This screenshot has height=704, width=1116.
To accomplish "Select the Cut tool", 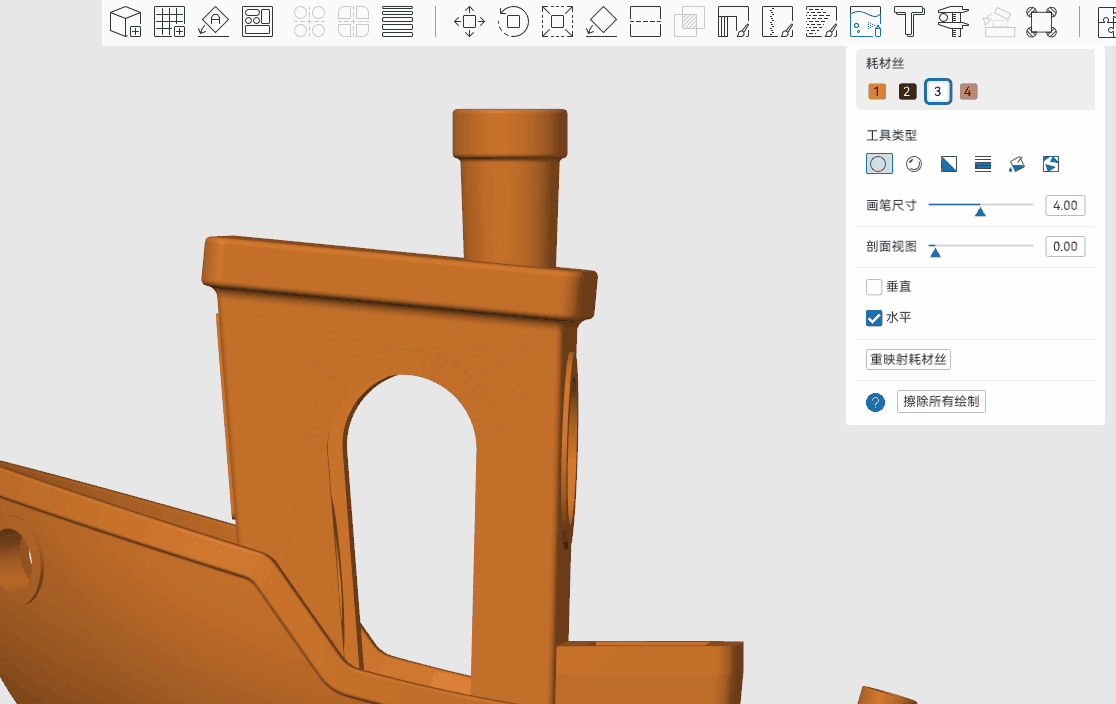I will coord(646,21).
